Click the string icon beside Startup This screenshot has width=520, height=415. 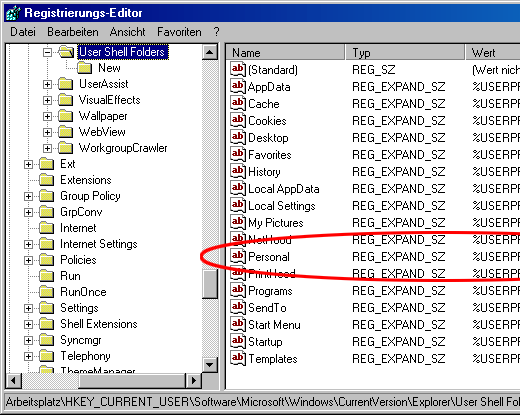point(238,341)
